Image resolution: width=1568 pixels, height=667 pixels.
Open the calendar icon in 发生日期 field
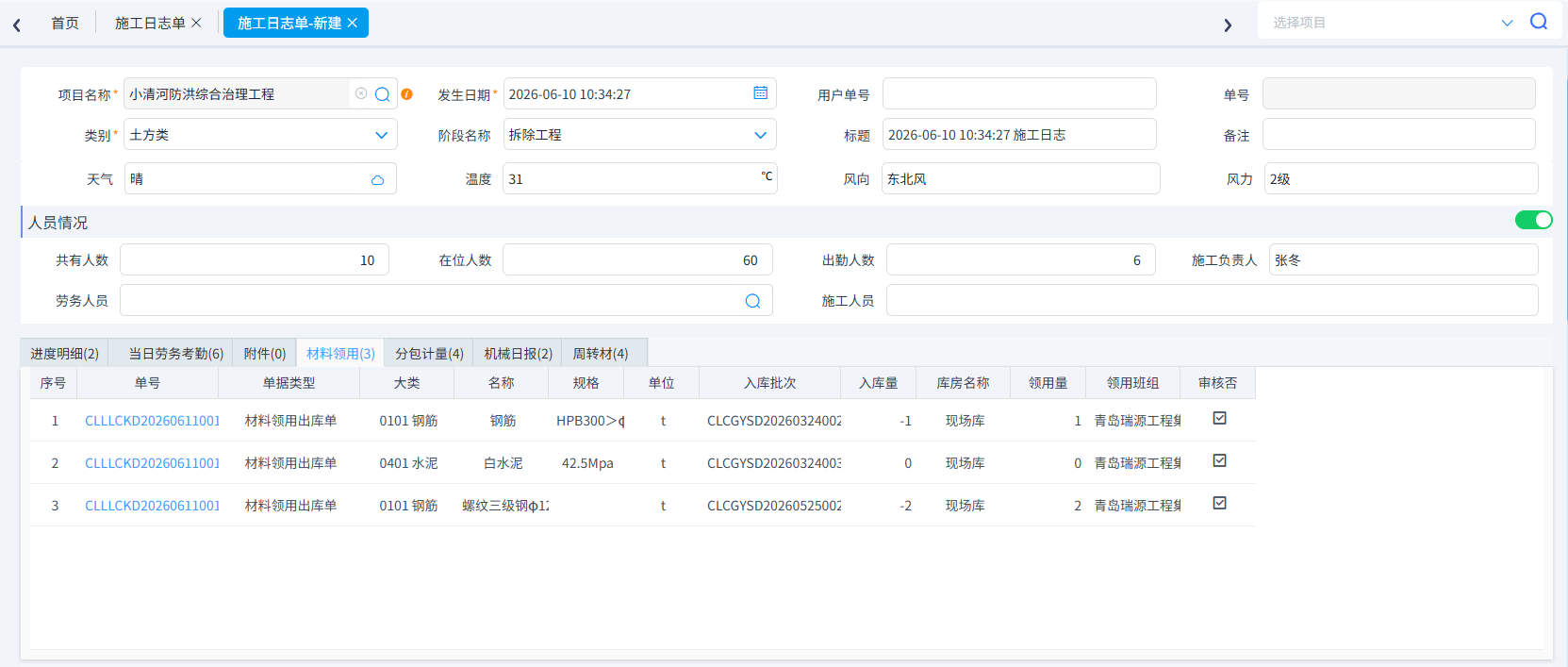point(761,92)
